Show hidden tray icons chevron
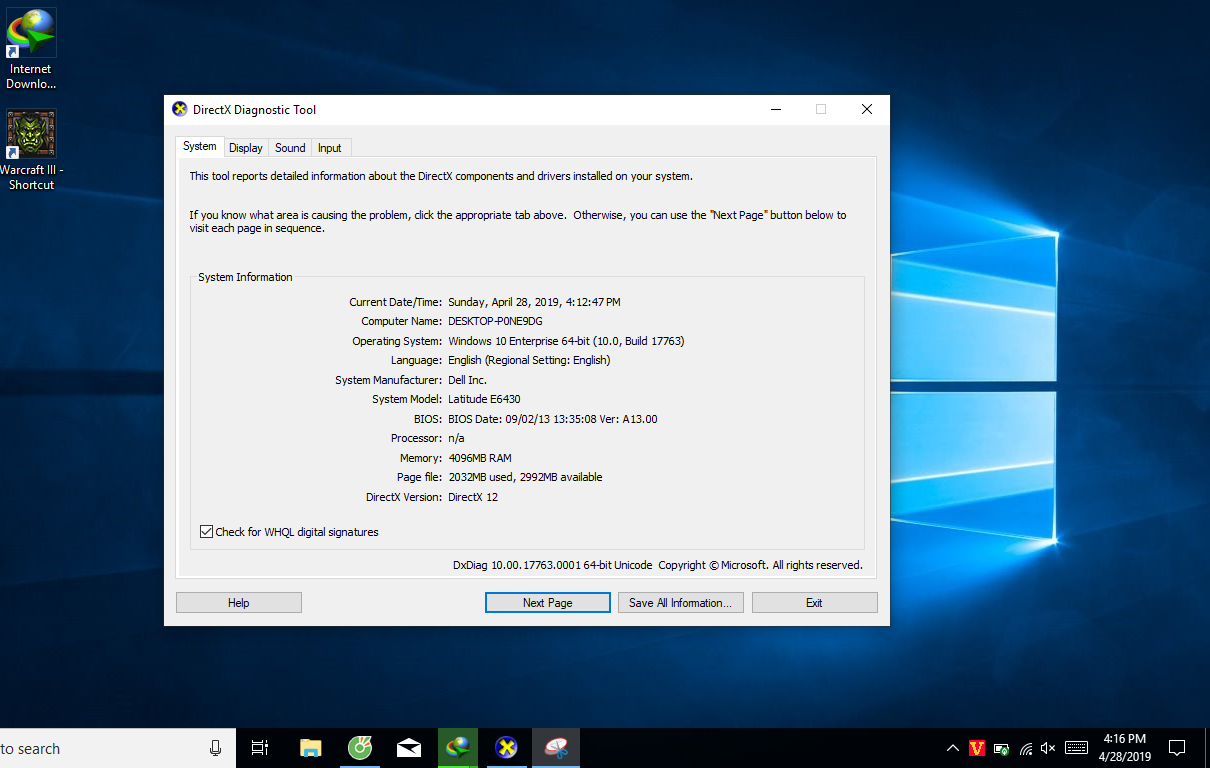Screen dimensions: 1210x768 (x=953, y=748)
